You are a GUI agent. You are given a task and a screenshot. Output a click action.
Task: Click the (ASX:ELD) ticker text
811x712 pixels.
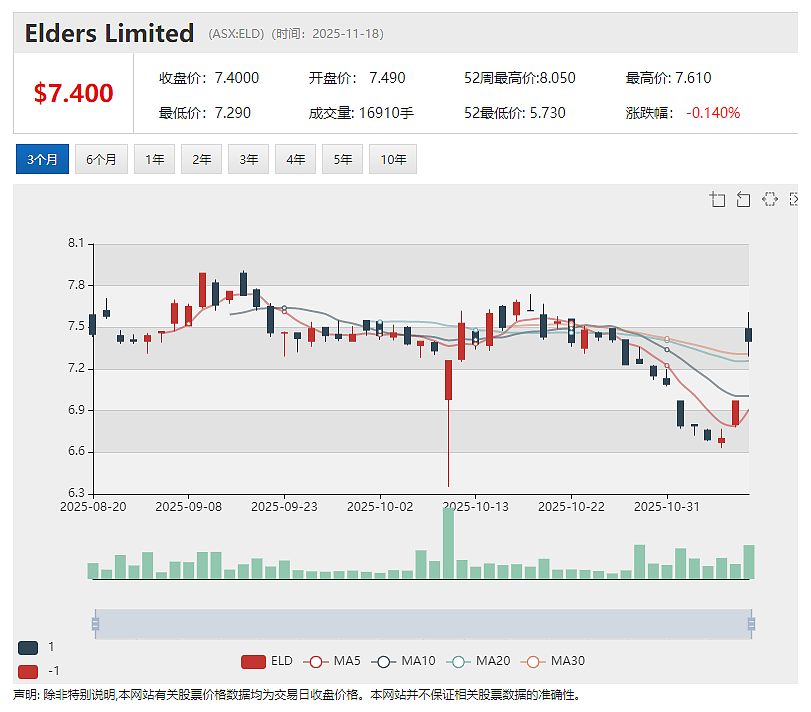point(236,34)
